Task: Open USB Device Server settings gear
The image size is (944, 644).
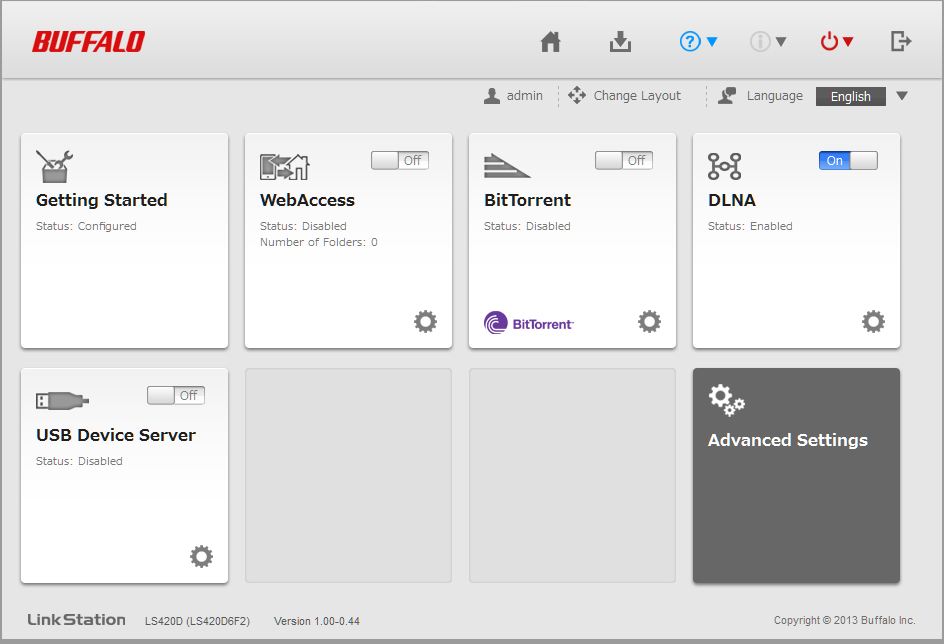Action: [x=201, y=556]
